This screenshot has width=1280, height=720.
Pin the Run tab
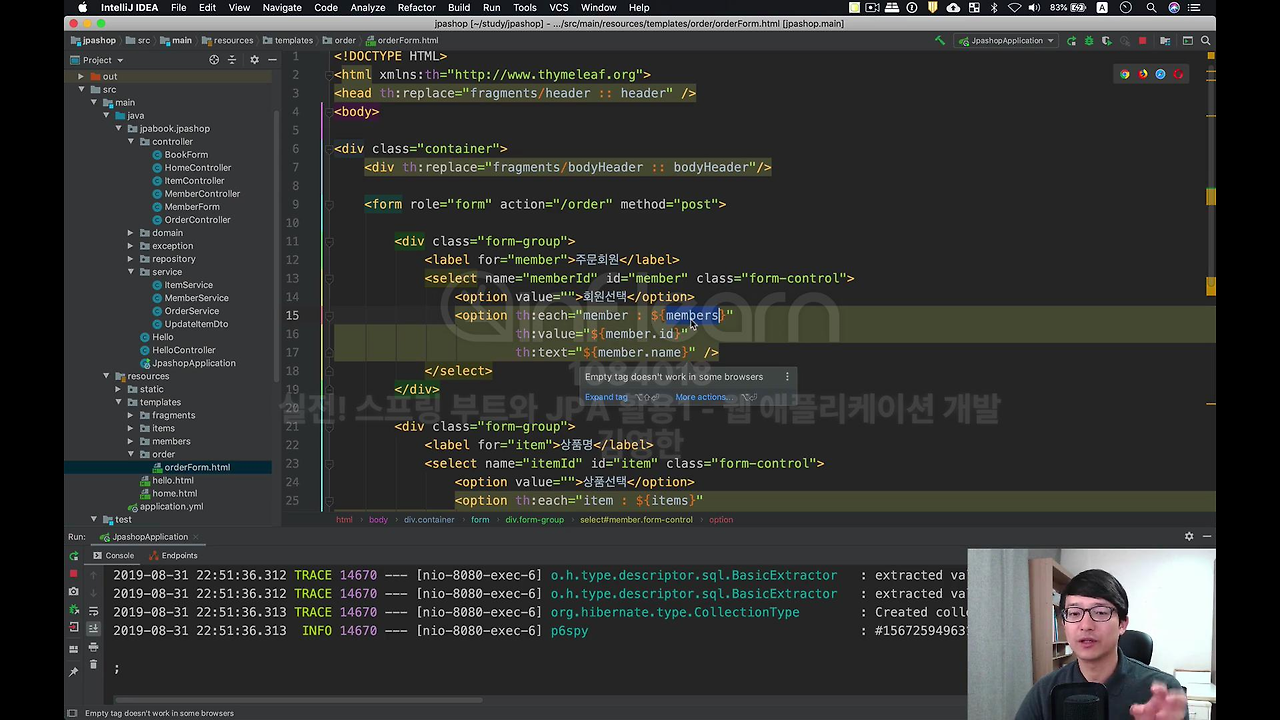pyautogui.click(x=73, y=672)
